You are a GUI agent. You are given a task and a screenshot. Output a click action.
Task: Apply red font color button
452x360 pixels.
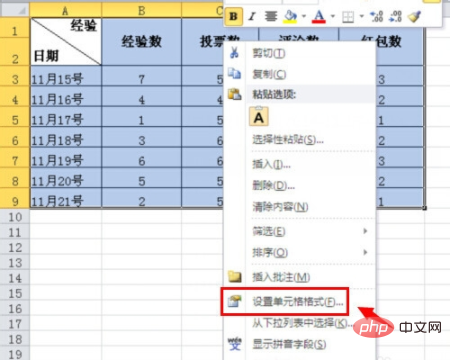319,16
